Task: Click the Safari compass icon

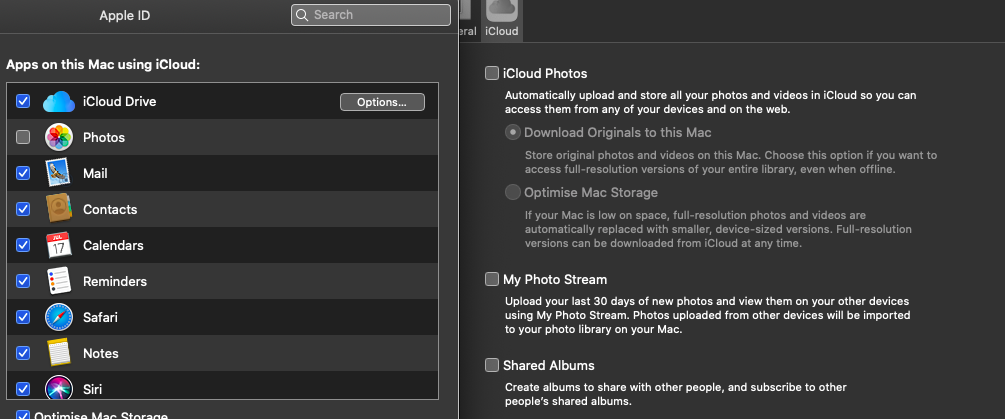Action: click(59, 316)
